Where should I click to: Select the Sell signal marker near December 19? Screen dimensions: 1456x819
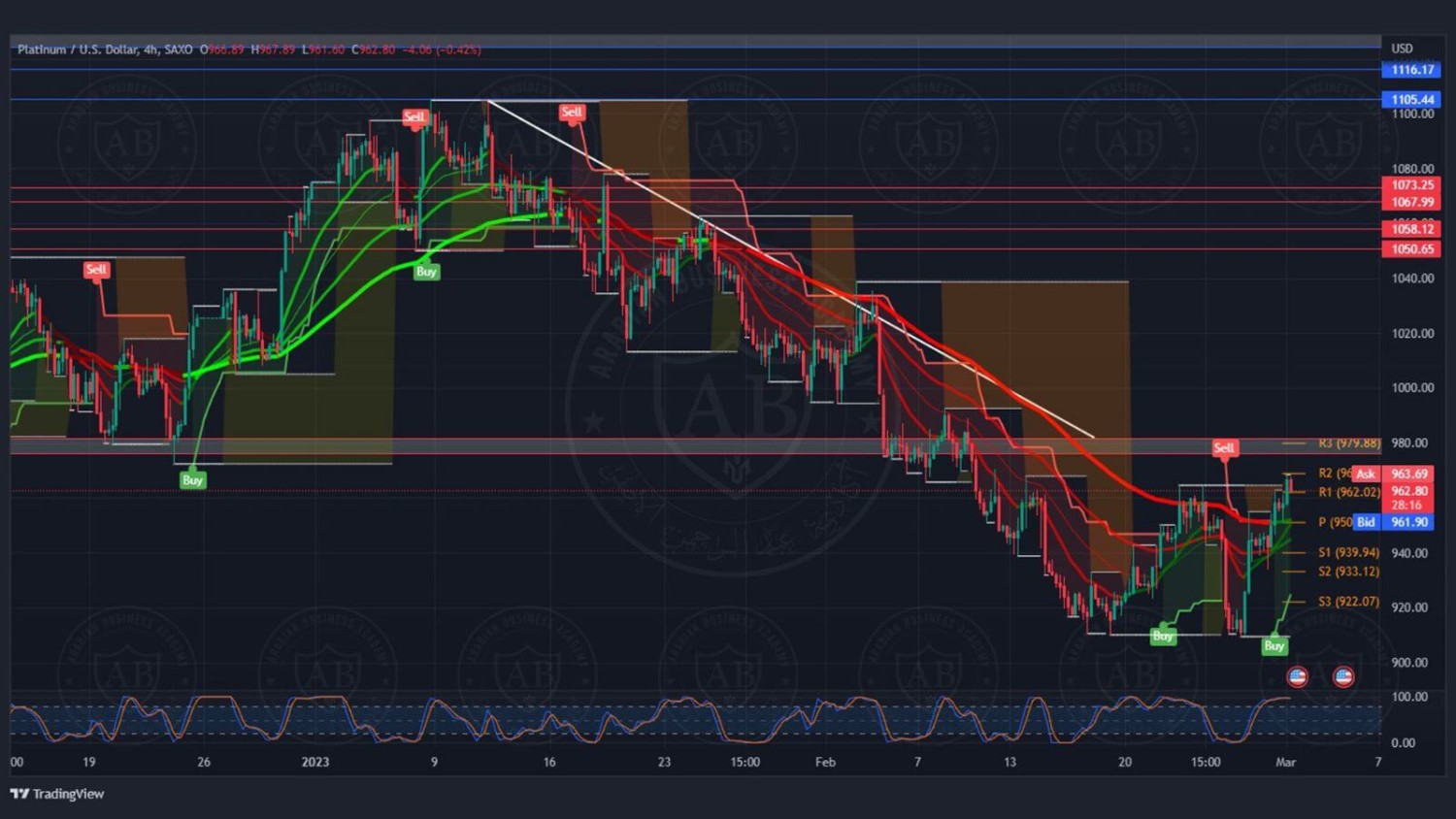[x=96, y=270]
